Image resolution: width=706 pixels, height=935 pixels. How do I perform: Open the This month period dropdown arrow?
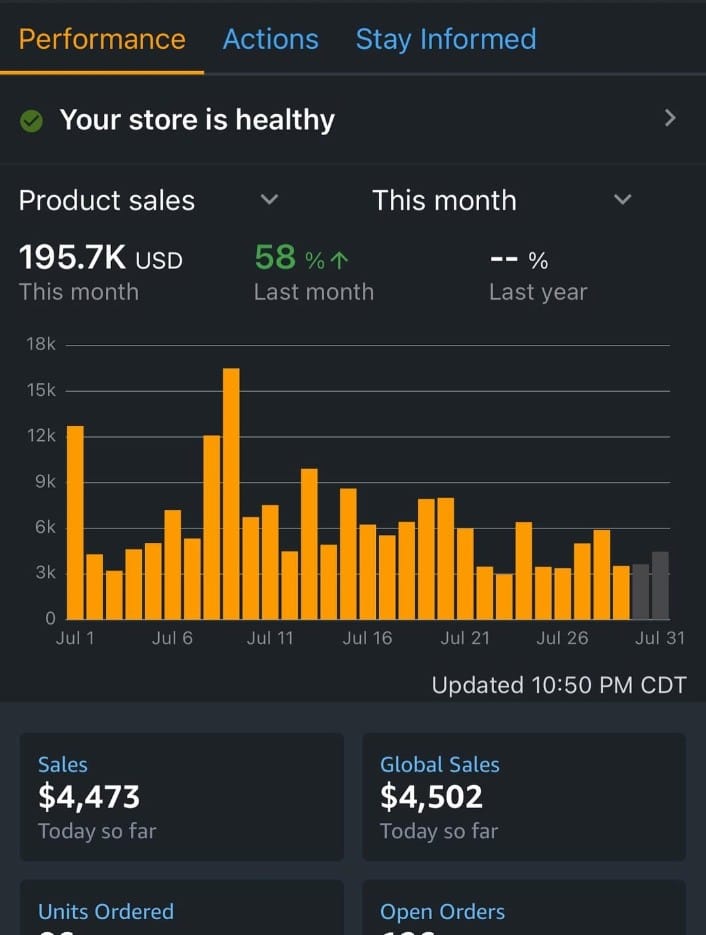click(622, 200)
